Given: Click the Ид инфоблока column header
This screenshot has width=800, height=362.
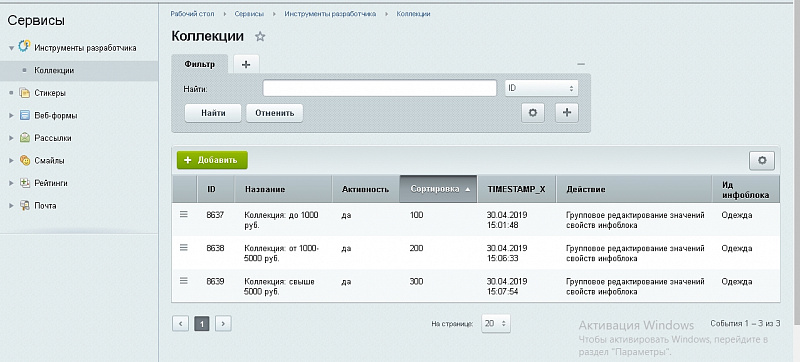Looking at the screenshot, I should click(746, 189).
